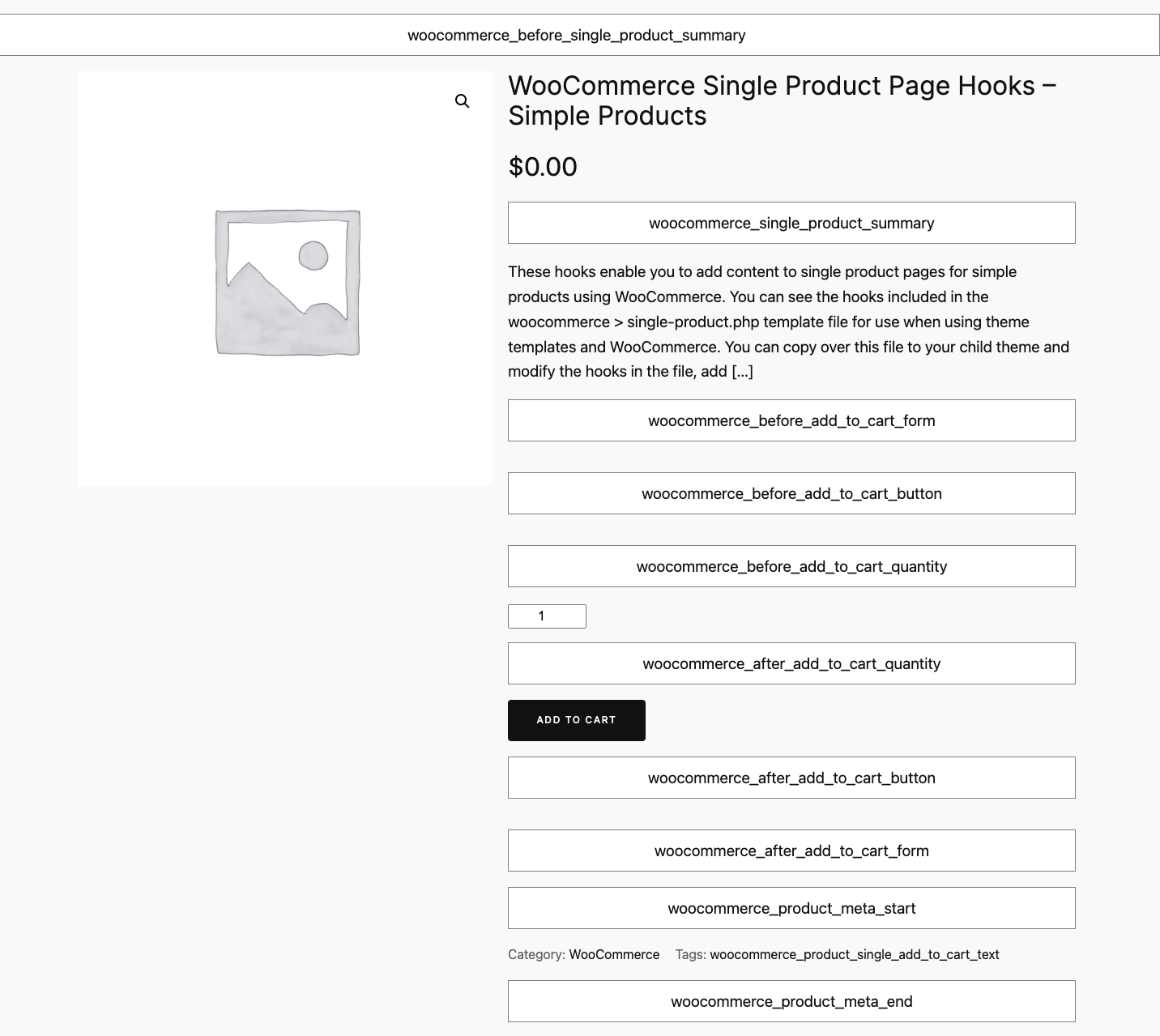This screenshot has width=1160, height=1036.
Task: Click the product placeholder image
Action: tap(287, 281)
